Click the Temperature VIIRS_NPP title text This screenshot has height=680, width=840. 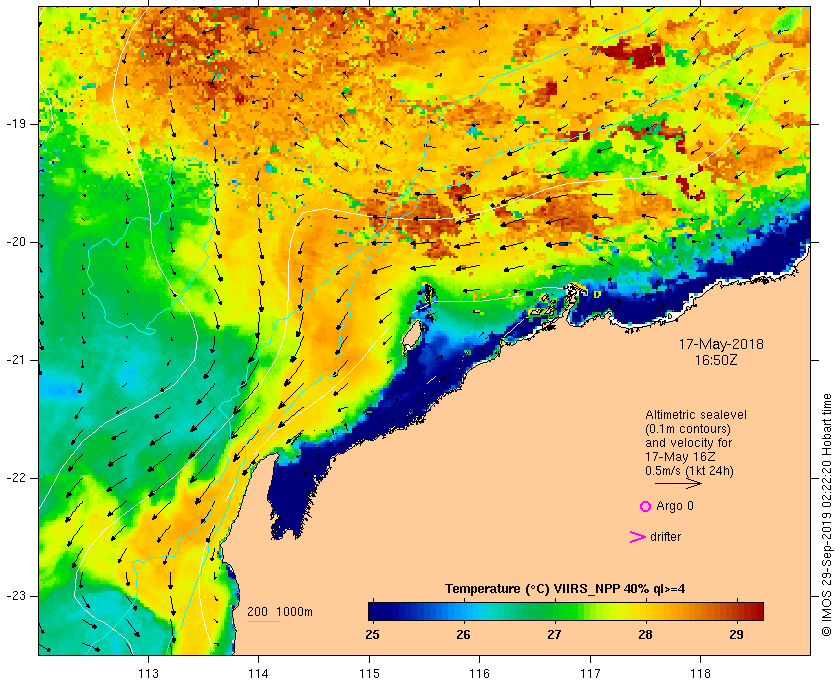[565, 589]
